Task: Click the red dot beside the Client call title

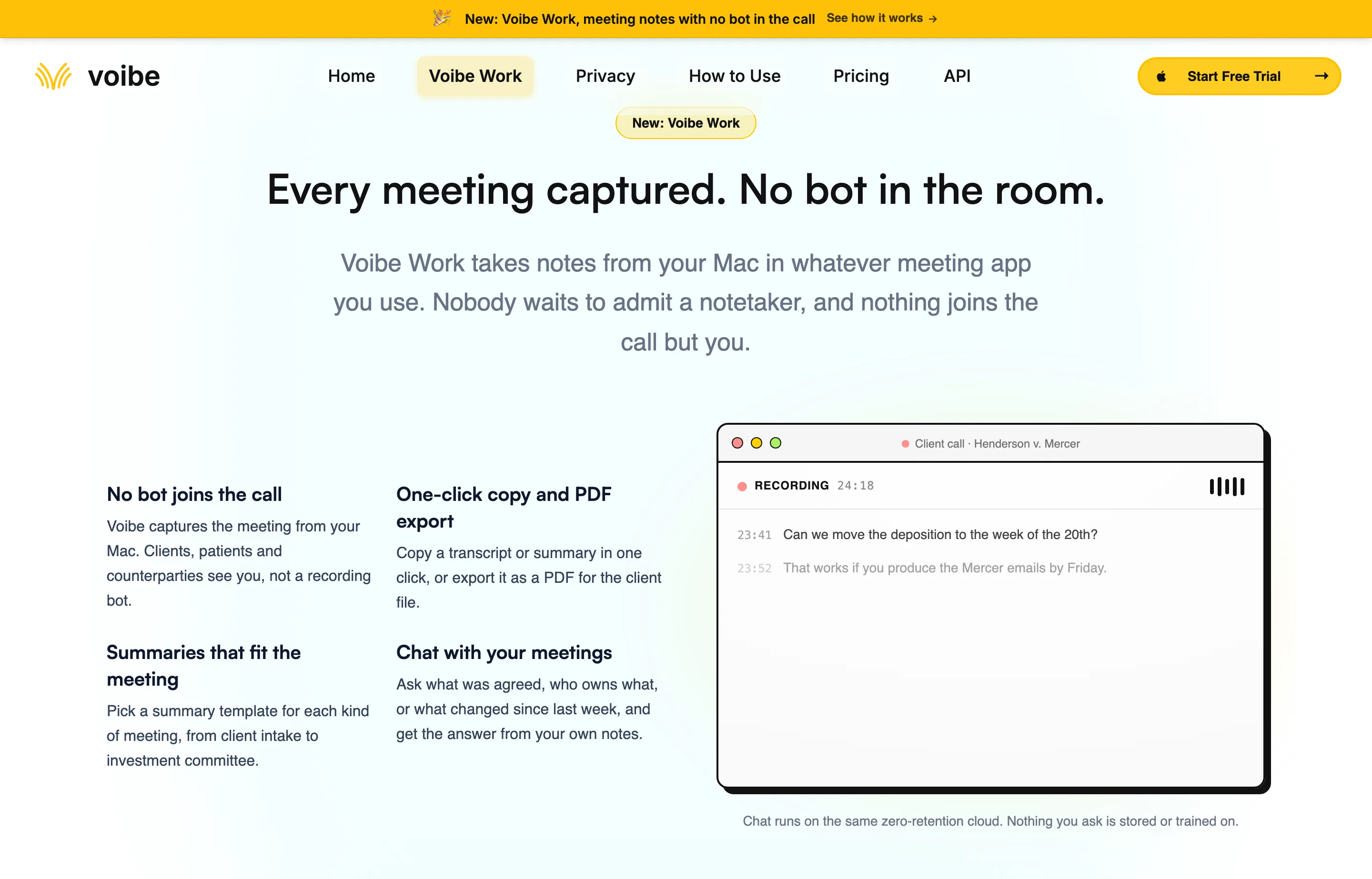Action: point(905,443)
